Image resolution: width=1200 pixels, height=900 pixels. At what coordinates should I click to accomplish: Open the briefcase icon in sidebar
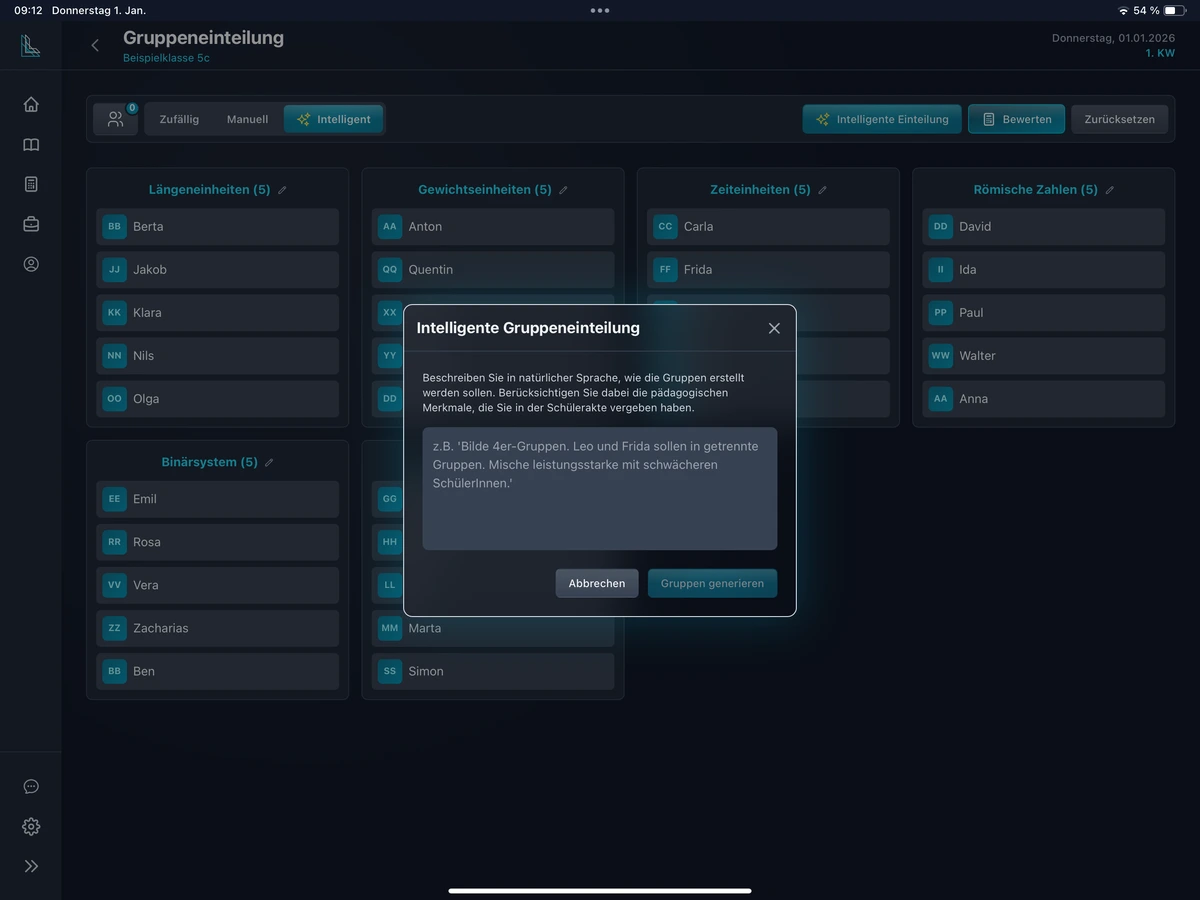[31, 224]
